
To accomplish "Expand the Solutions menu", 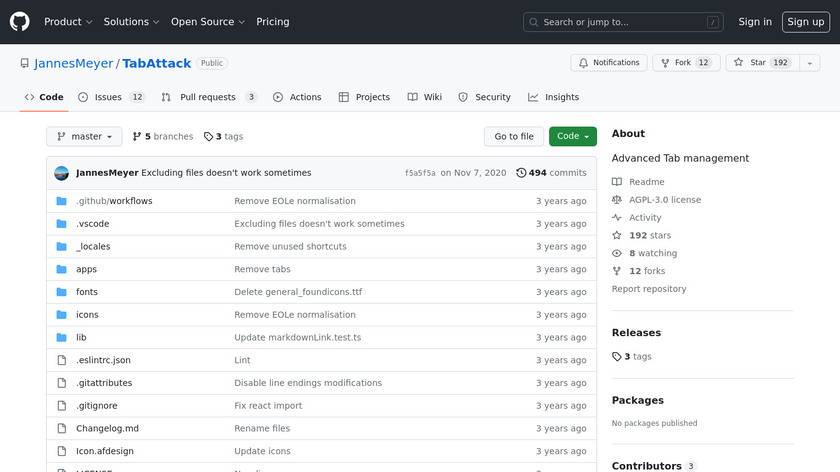I will (131, 22).
